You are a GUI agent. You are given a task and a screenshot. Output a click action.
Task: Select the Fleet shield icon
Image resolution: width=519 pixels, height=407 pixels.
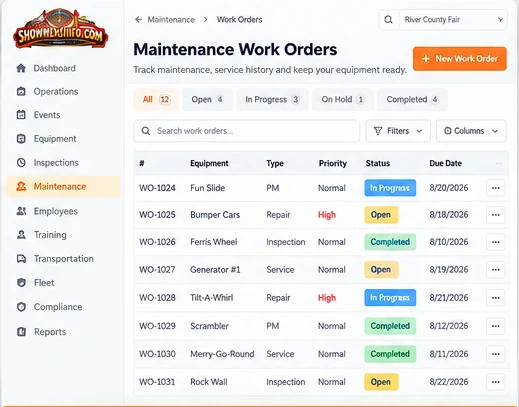tap(21, 283)
